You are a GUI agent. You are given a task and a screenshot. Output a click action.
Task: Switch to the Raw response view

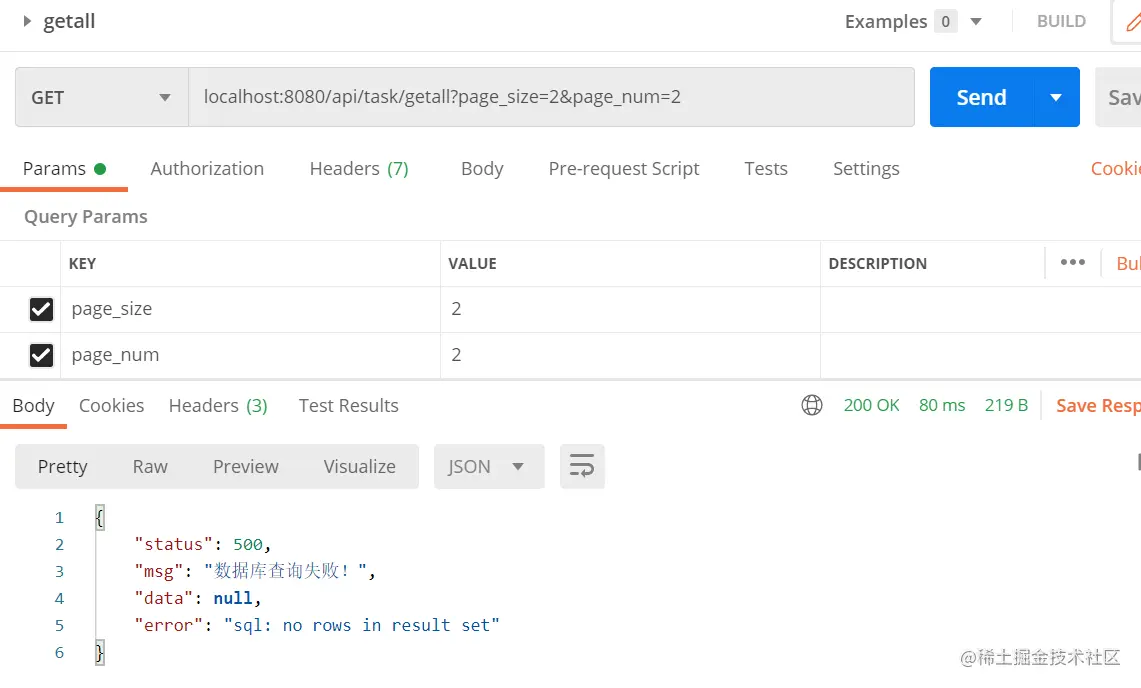click(x=150, y=466)
